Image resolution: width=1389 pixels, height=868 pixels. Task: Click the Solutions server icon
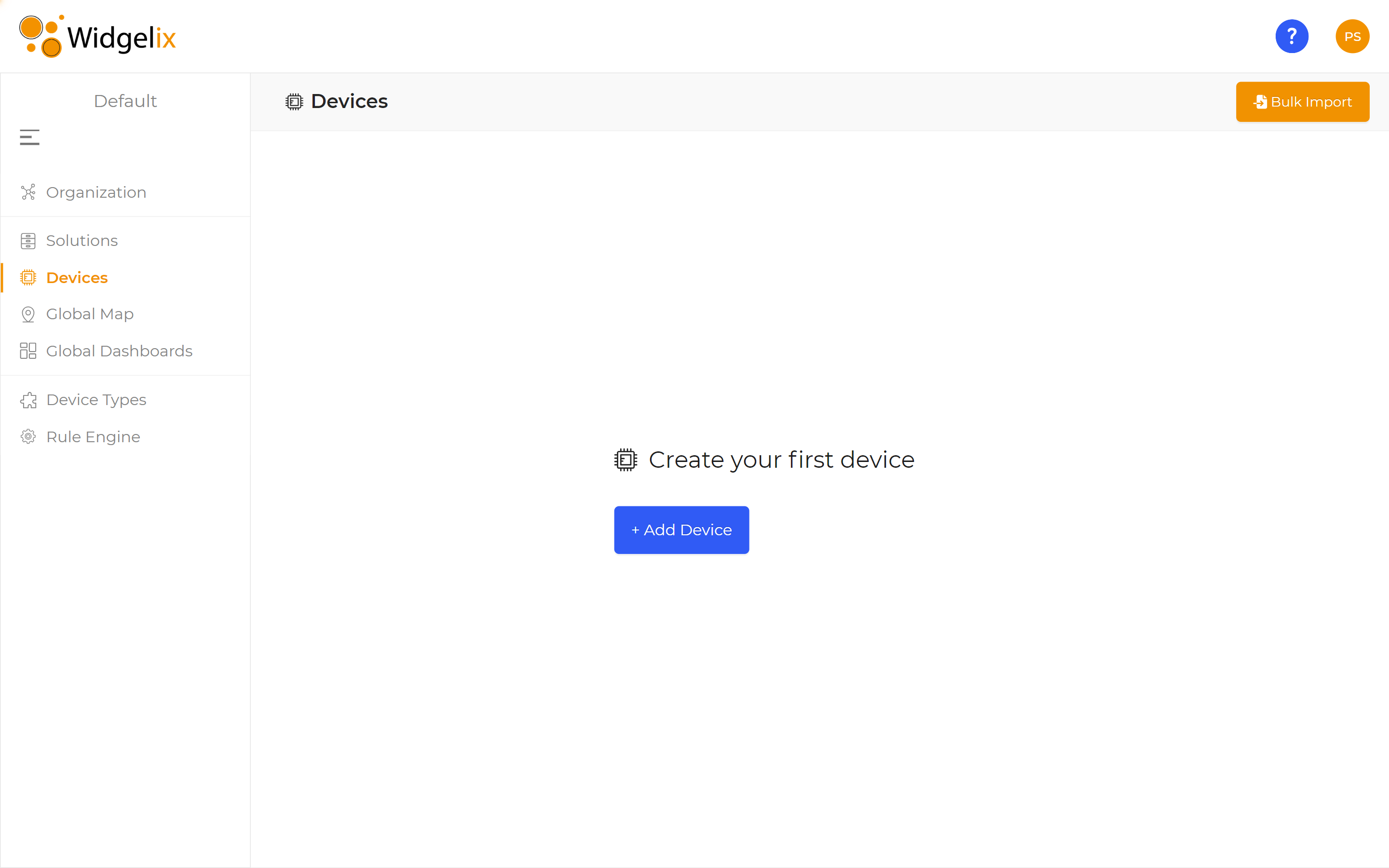click(x=28, y=241)
